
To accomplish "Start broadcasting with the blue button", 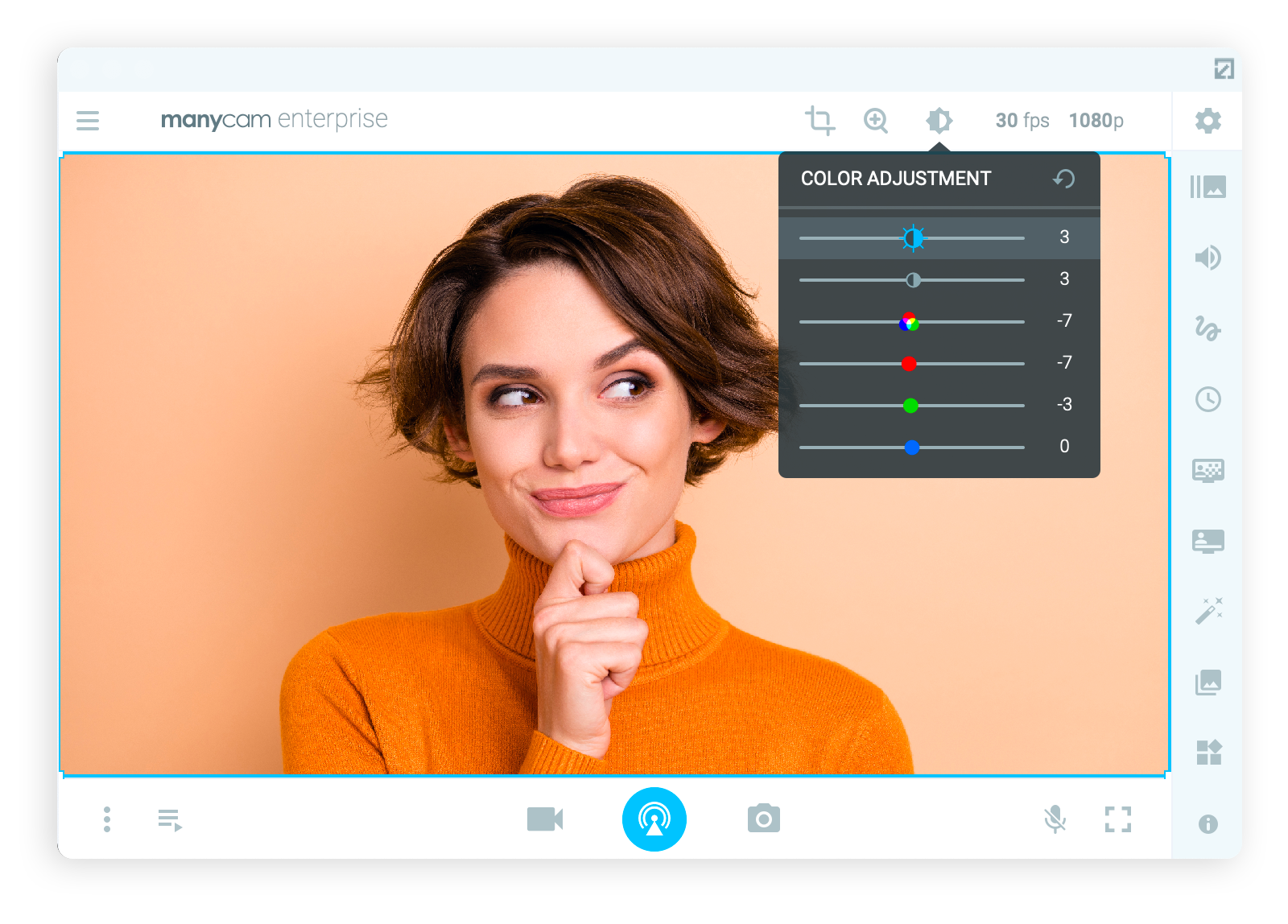I will tap(654, 819).
